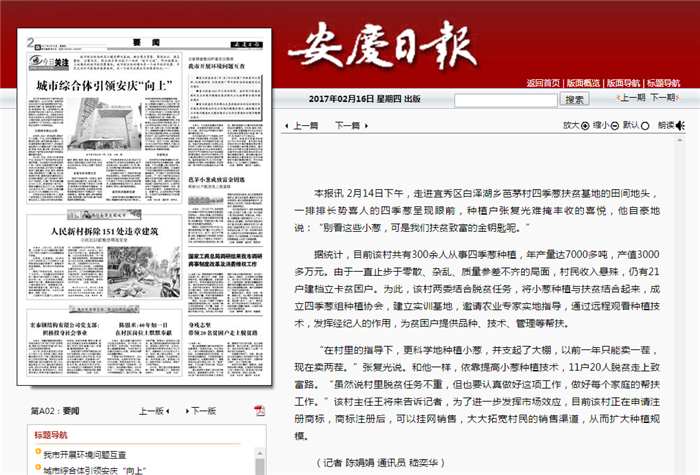Click the date 2017年02月16日 星期四 出版
This screenshot has height=475, width=700.
tap(365, 99)
